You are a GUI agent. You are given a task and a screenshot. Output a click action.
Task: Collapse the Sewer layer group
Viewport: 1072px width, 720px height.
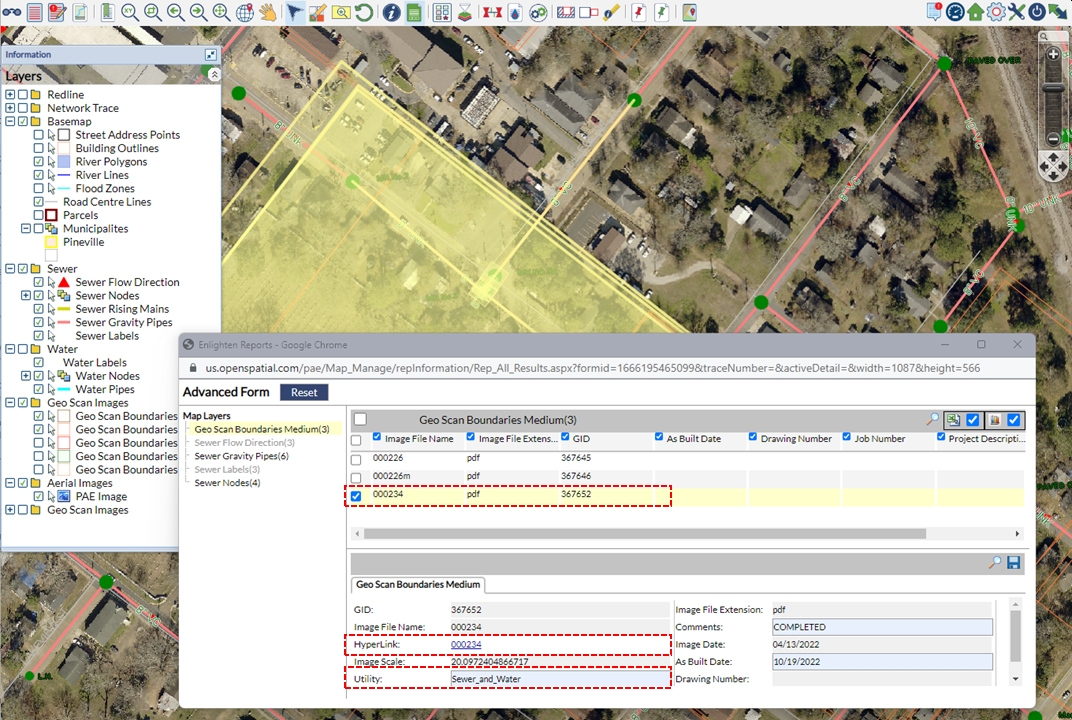point(10,269)
